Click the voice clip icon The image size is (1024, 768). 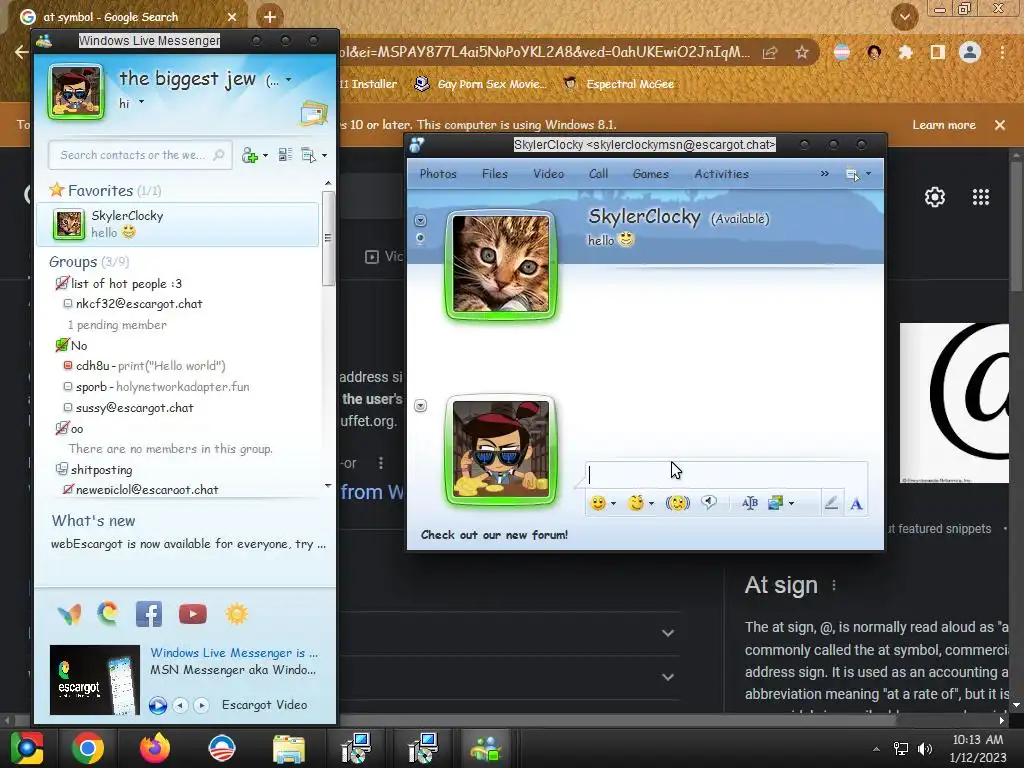(709, 502)
